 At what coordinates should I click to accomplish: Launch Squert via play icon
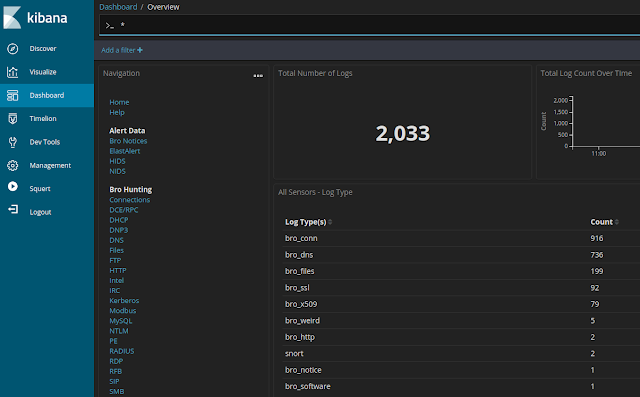[13, 186]
